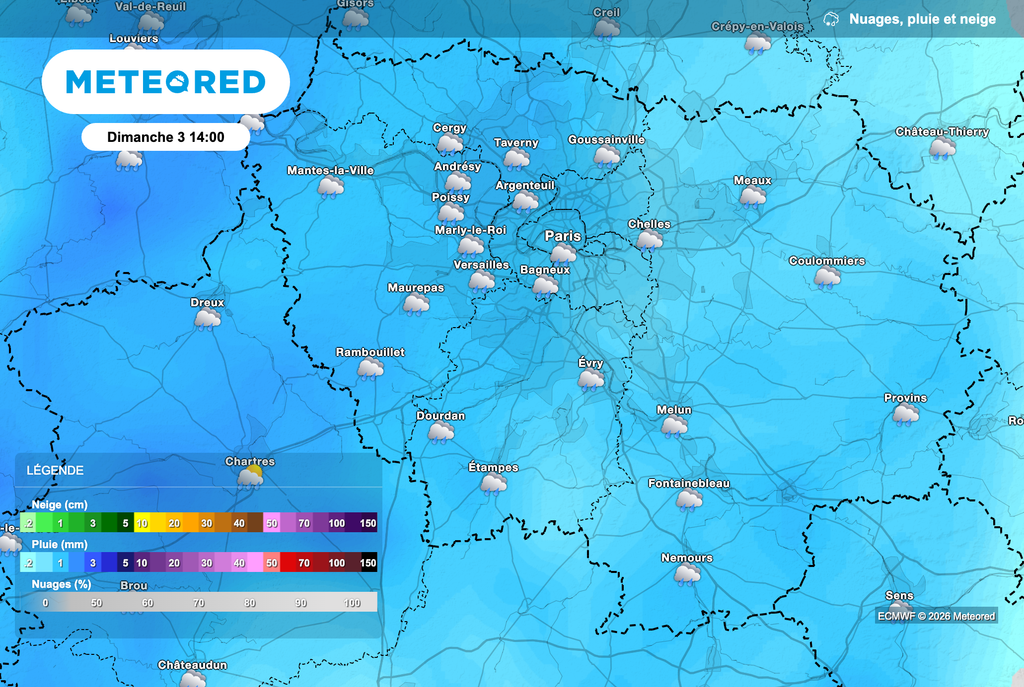Image resolution: width=1024 pixels, height=687 pixels.
Task: Select the rain icon over Paris
Action: (x=563, y=252)
